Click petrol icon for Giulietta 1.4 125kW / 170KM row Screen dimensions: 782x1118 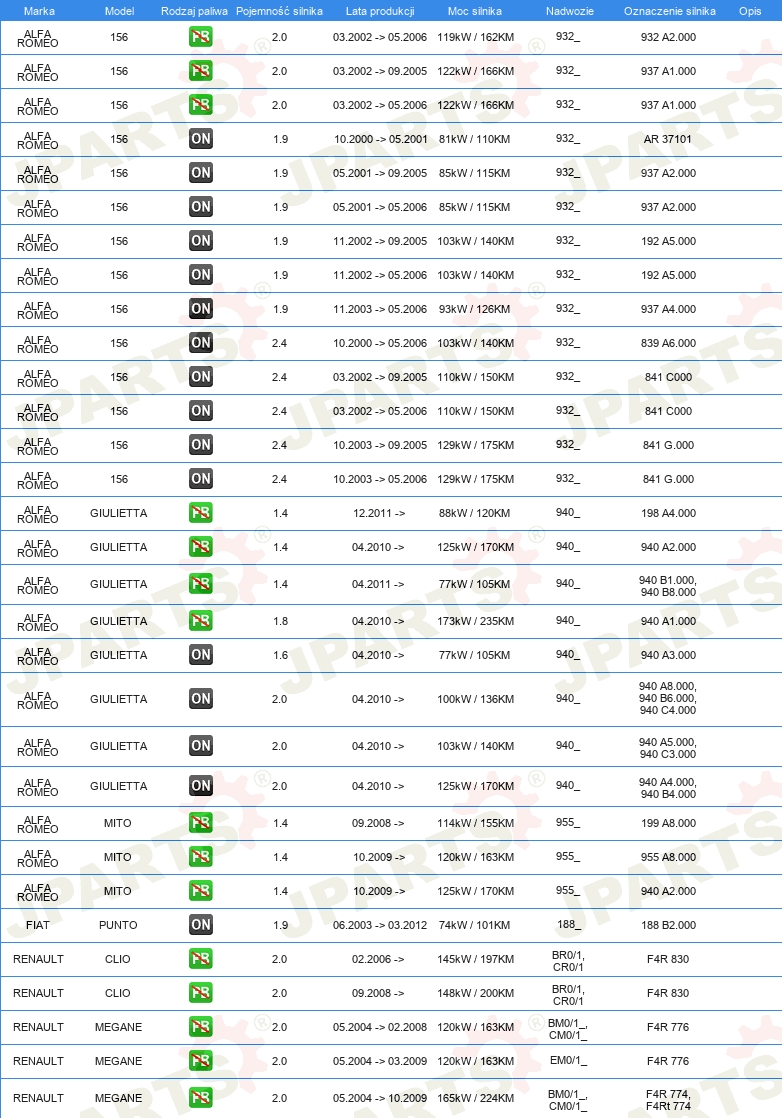(x=201, y=547)
